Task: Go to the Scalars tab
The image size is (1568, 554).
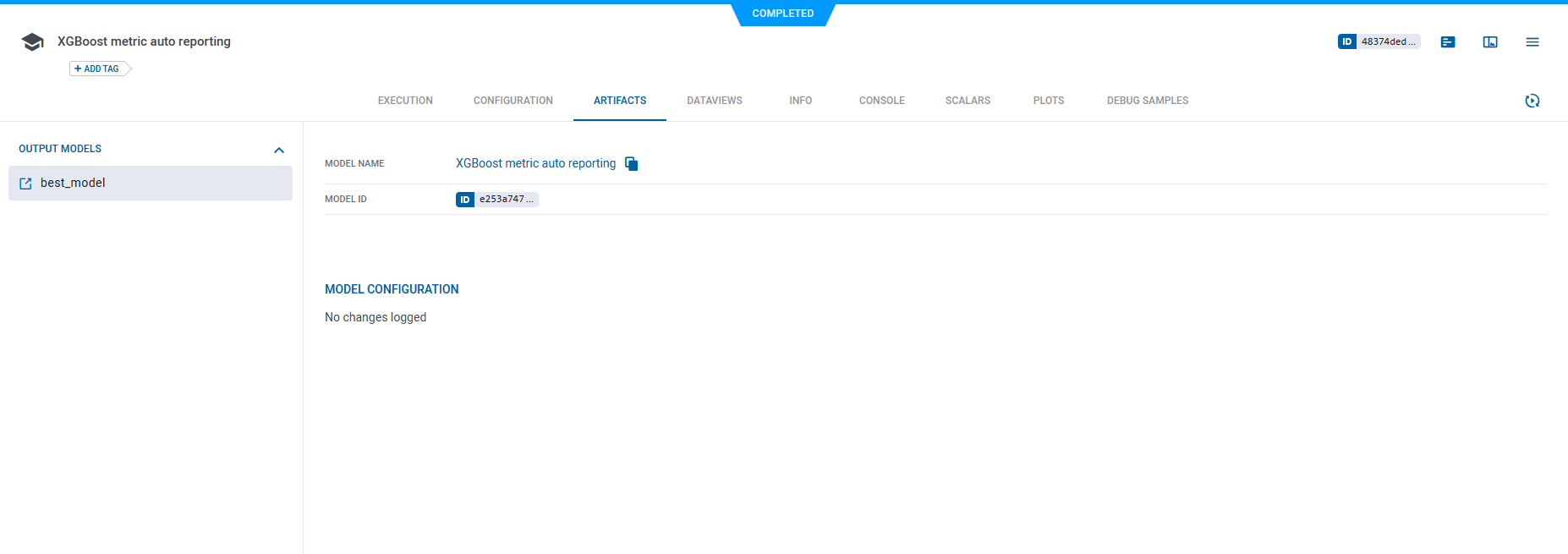Action: (968, 101)
